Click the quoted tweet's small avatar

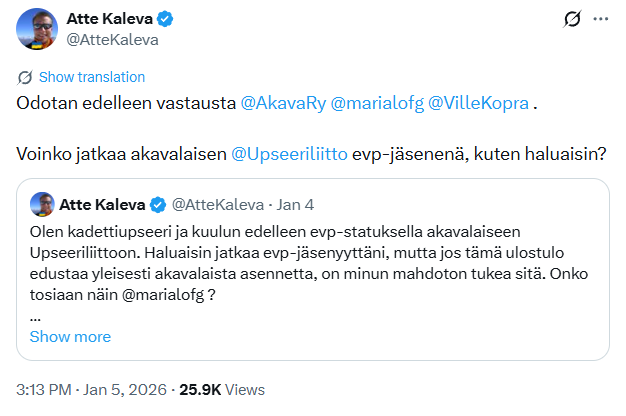click(x=42, y=205)
